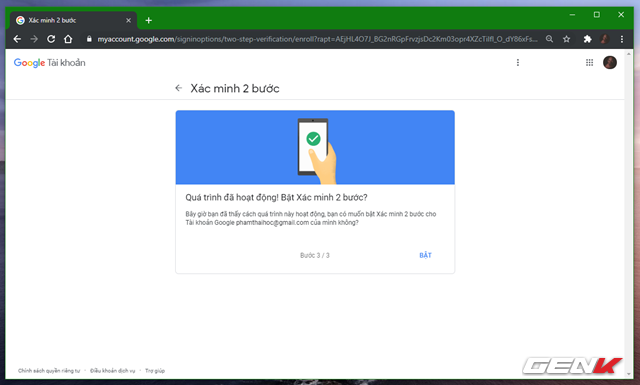This screenshot has height=385, width=640.
Task: Return using the arrow beside Xác minh 2 bước
Action: [x=178, y=88]
